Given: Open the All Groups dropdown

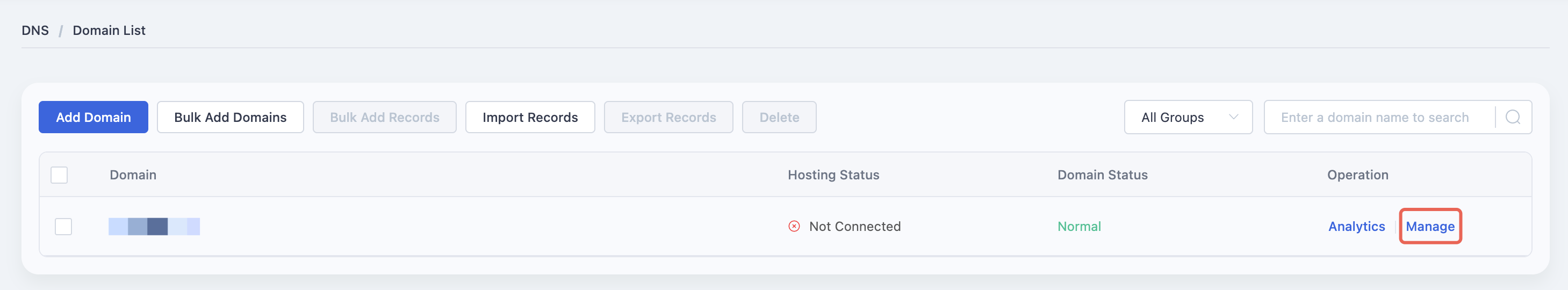Looking at the screenshot, I should coord(1188,117).
